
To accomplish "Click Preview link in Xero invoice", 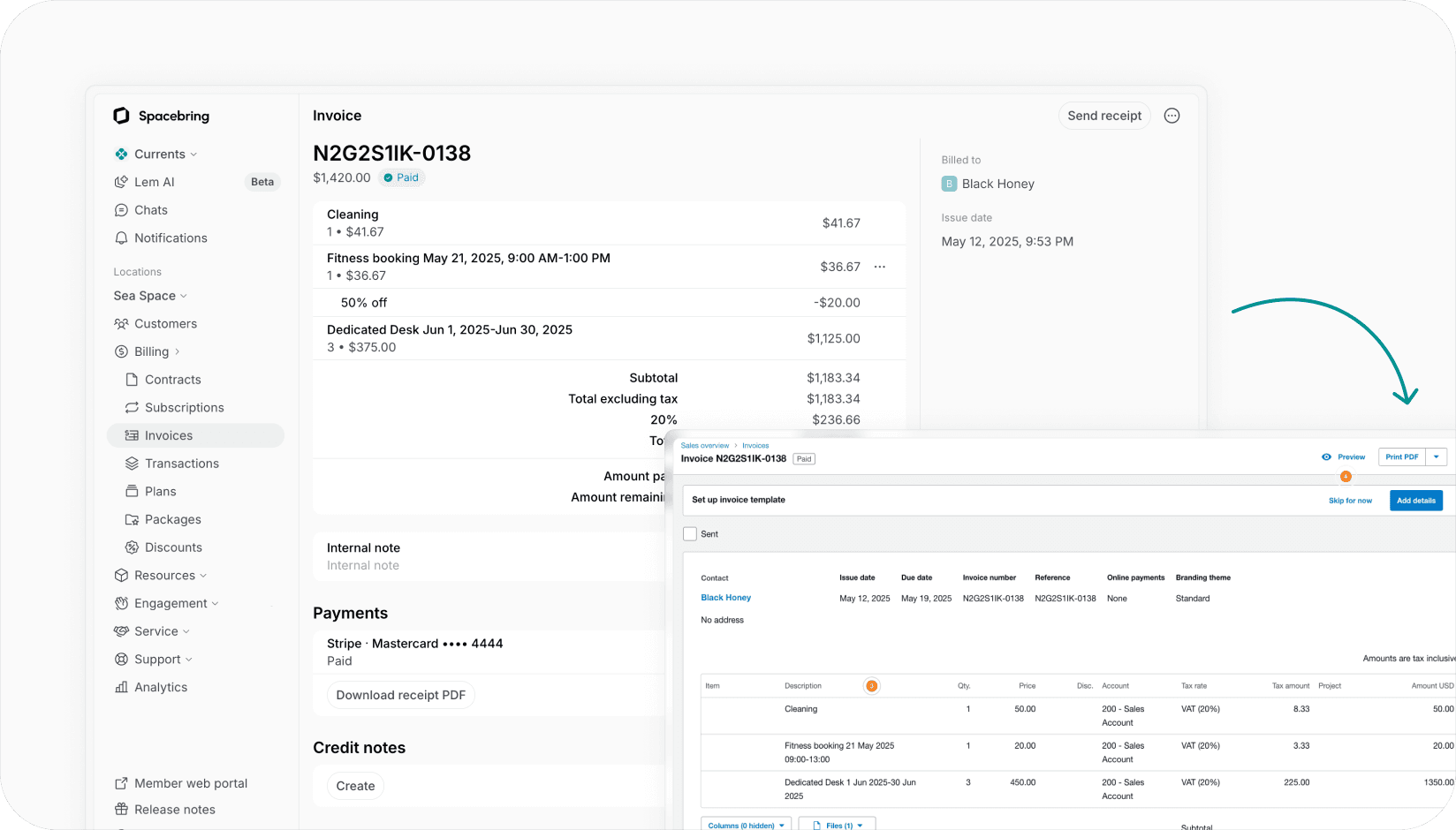I will (1352, 457).
